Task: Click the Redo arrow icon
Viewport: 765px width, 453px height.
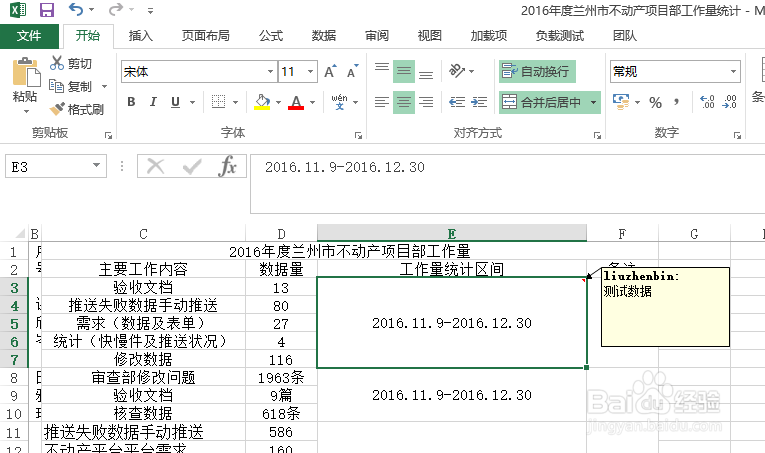Action: coord(116,9)
